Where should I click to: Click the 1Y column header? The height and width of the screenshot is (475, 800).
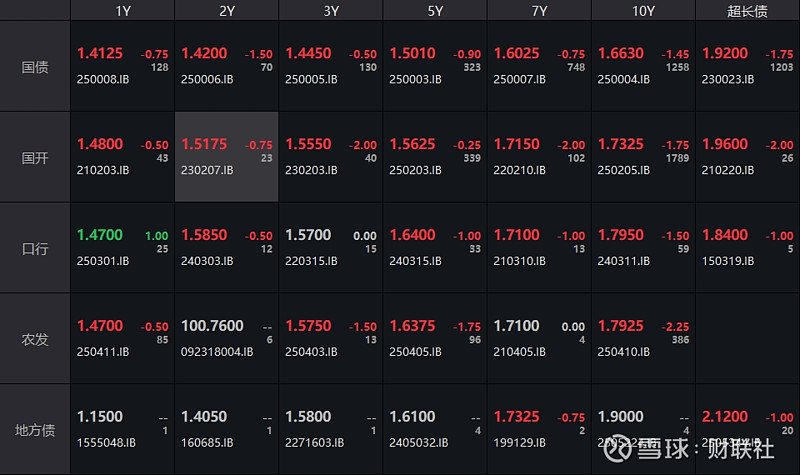click(122, 11)
